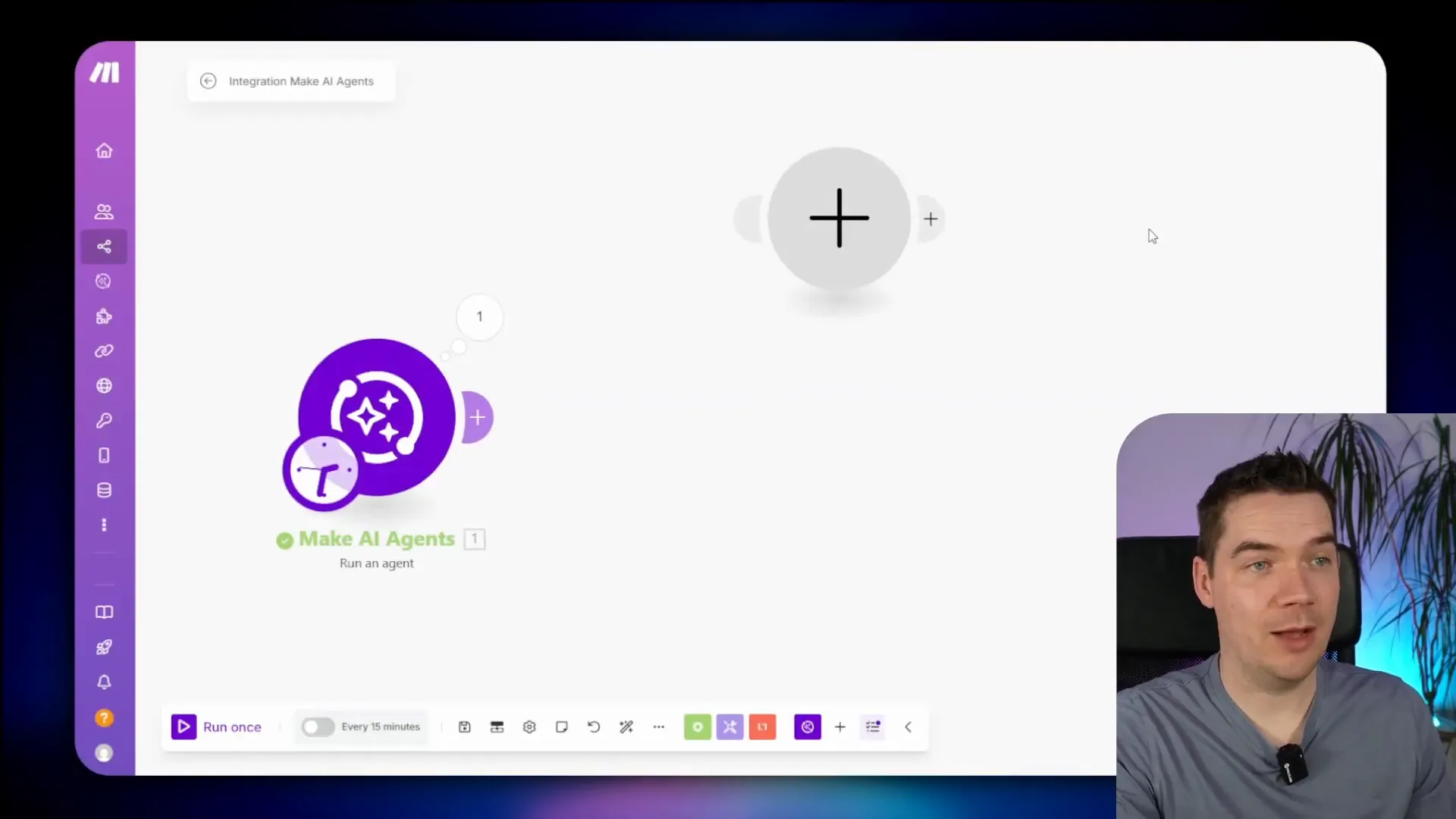Click the Make logo in sidebar
The width and height of the screenshot is (1456, 819).
(105, 73)
